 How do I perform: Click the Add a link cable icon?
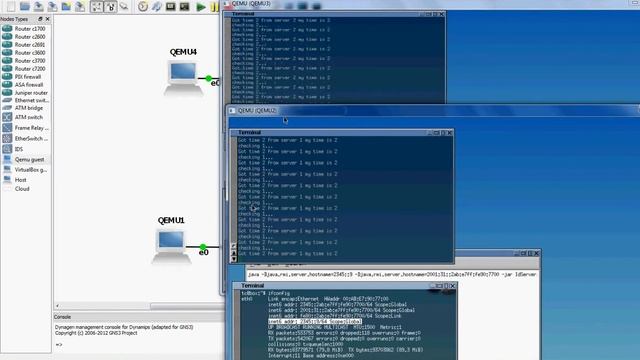[x=124, y=7]
